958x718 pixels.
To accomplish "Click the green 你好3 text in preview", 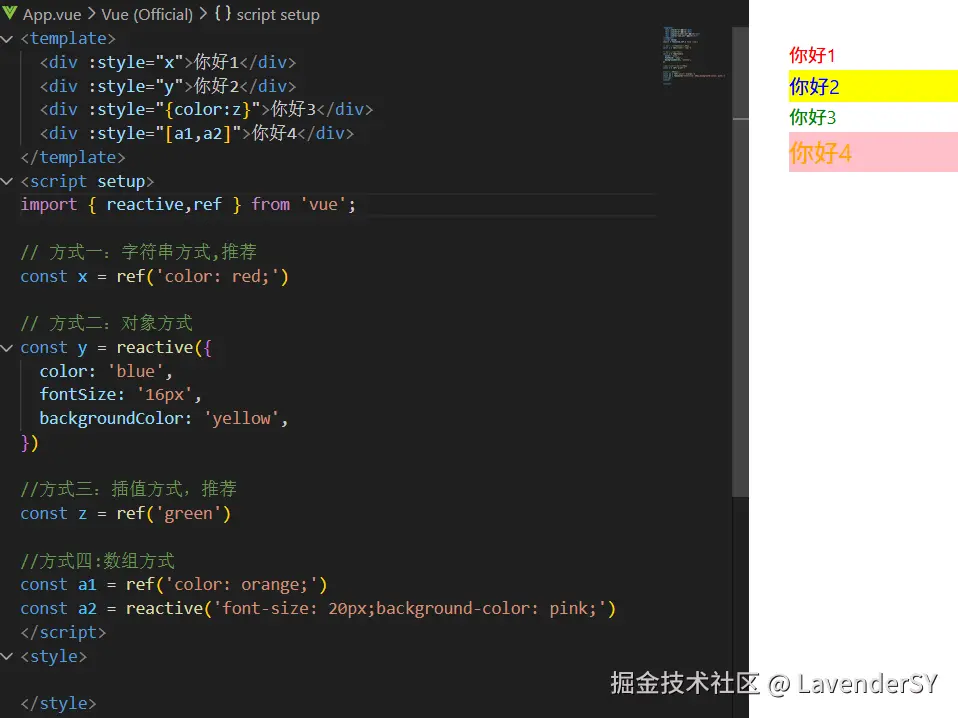I will pos(812,118).
